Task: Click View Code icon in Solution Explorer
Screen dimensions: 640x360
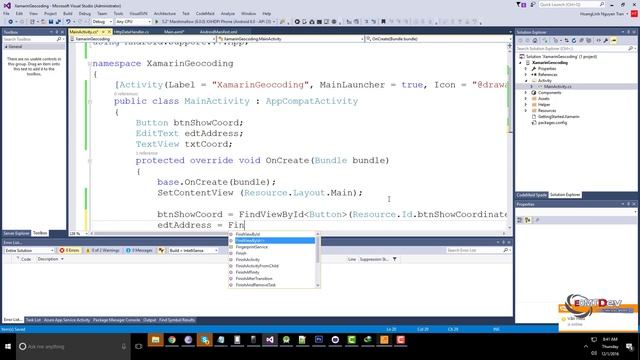Action: 598,40
